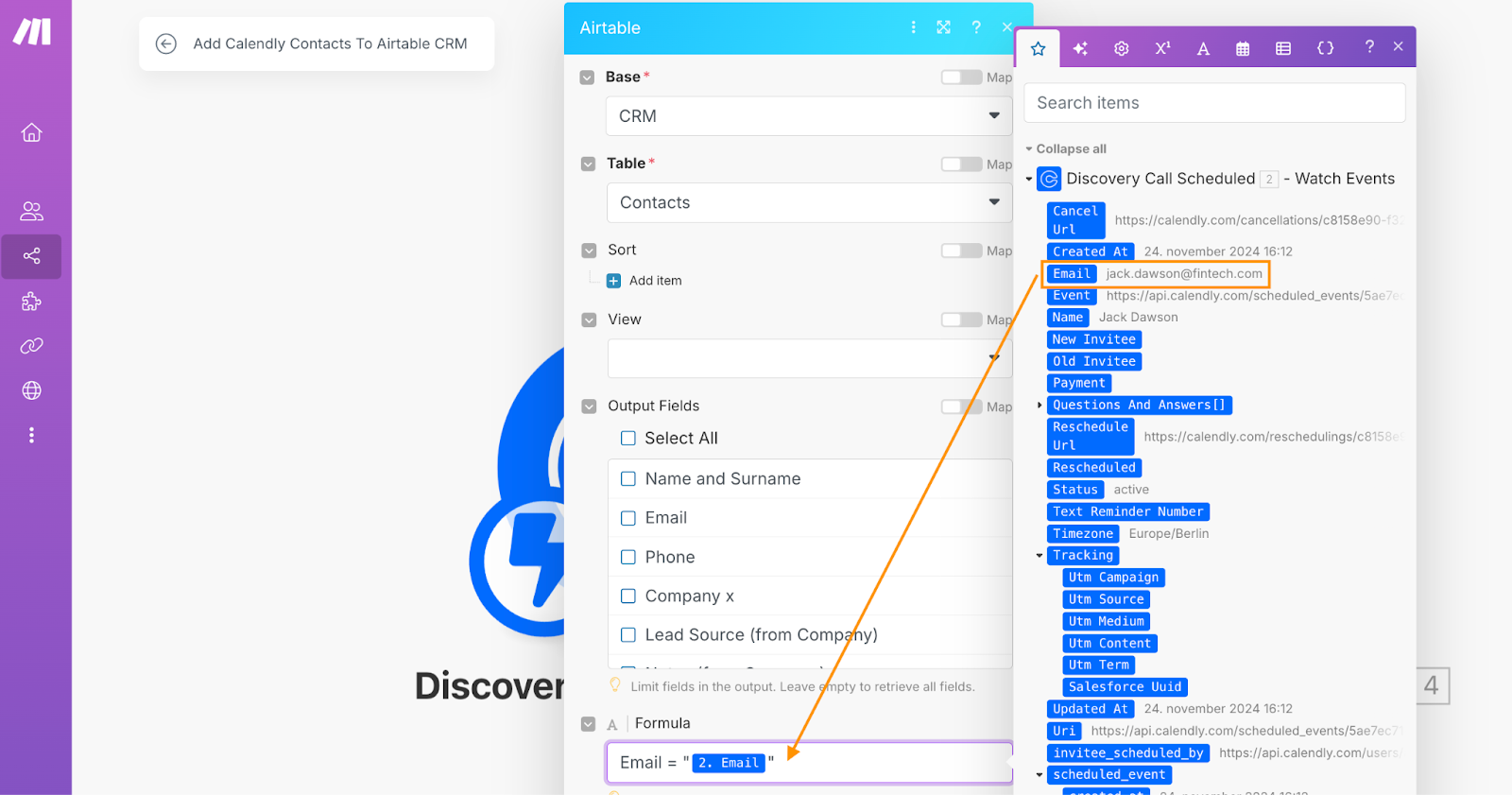
Task: Check the Email output field checkbox
Action: pos(628,518)
